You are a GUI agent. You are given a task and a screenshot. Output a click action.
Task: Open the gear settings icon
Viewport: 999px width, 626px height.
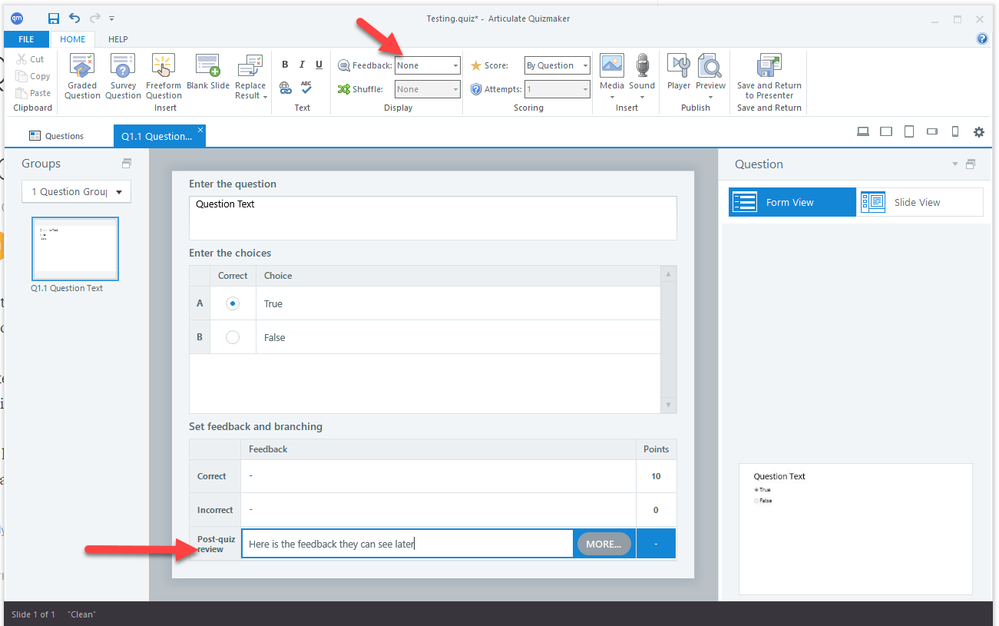(978, 133)
